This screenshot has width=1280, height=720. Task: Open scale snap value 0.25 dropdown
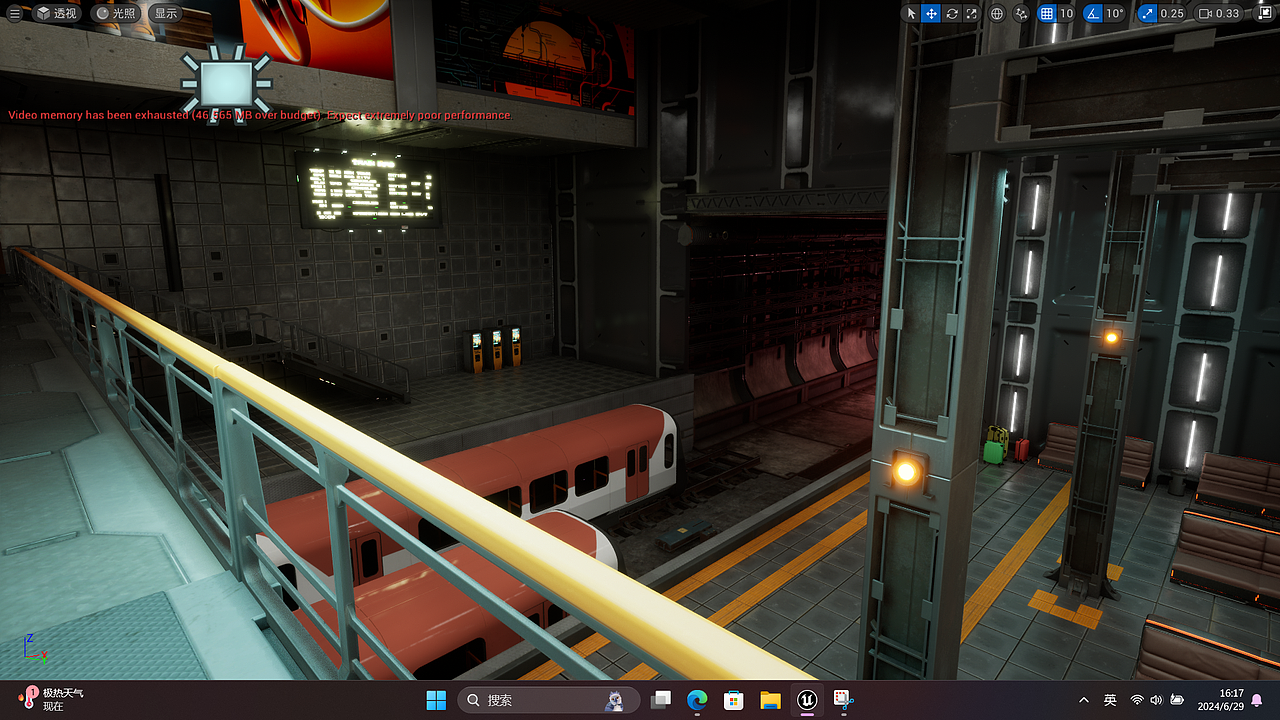point(1173,13)
